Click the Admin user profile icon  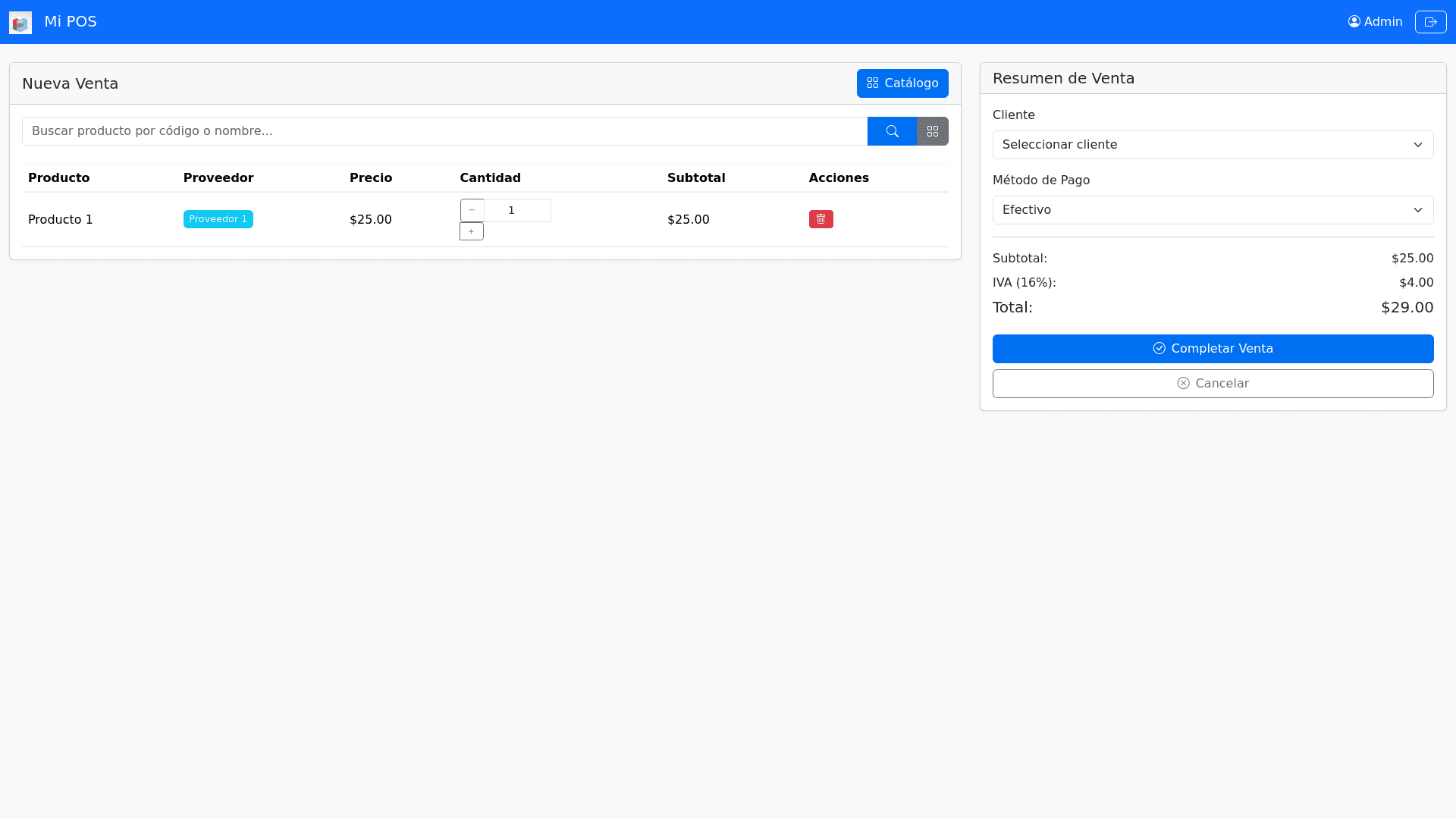(x=1354, y=22)
